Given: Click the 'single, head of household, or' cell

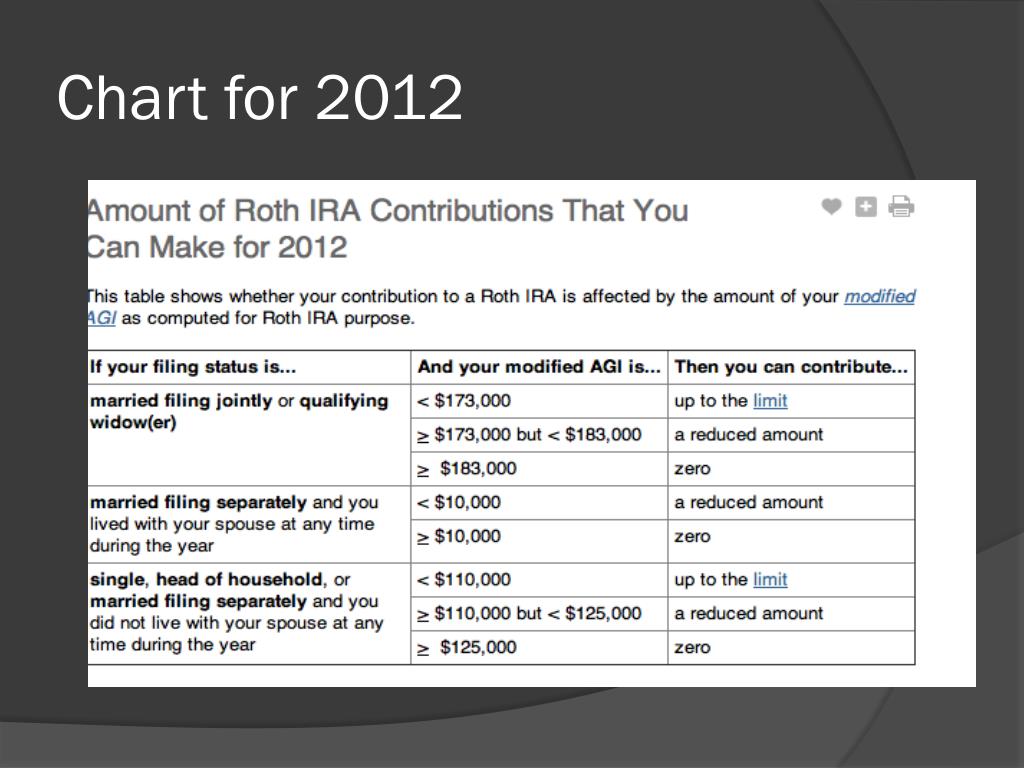Looking at the screenshot, I should tap(249, 614).
